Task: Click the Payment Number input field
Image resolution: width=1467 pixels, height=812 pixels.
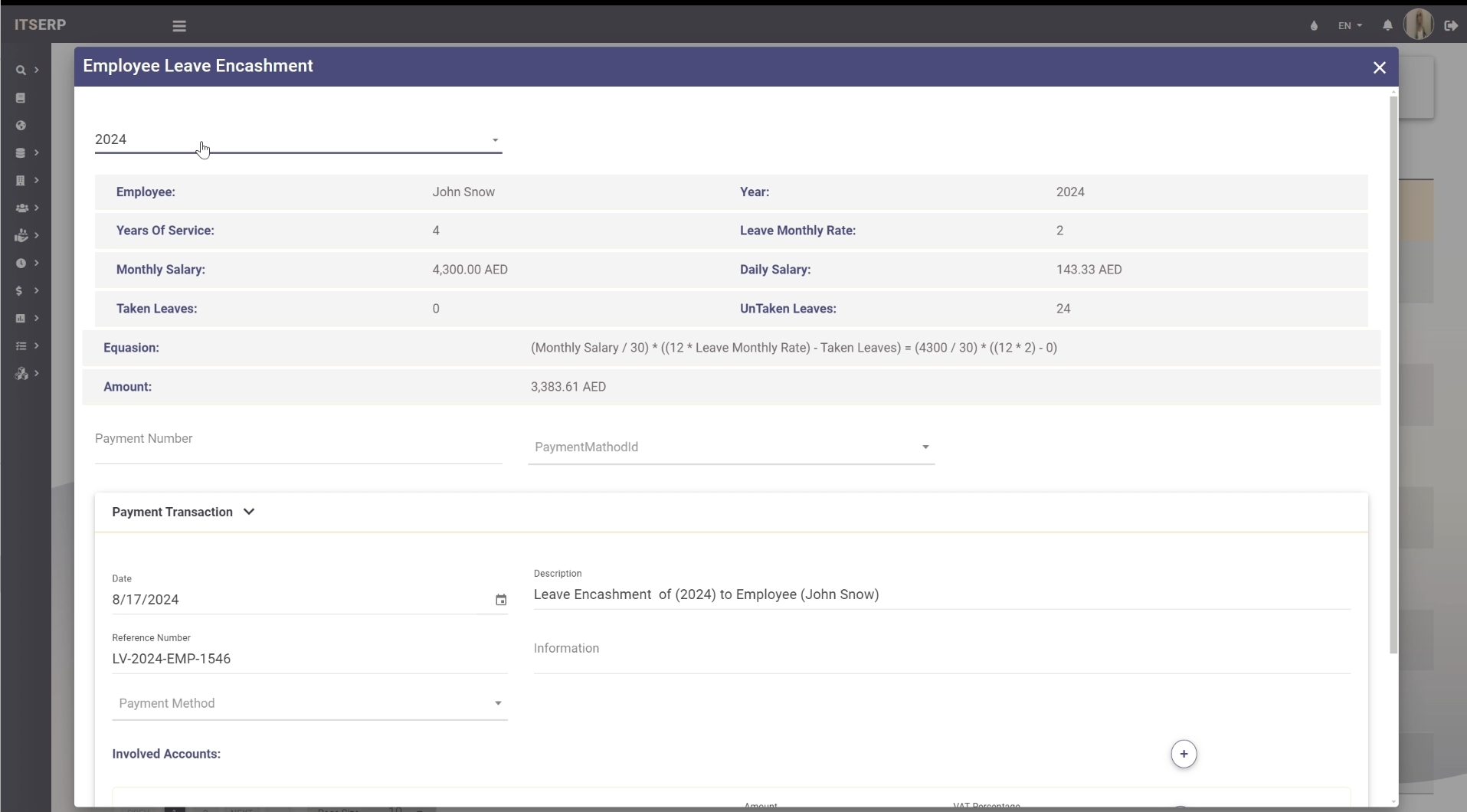Action: 298,448
